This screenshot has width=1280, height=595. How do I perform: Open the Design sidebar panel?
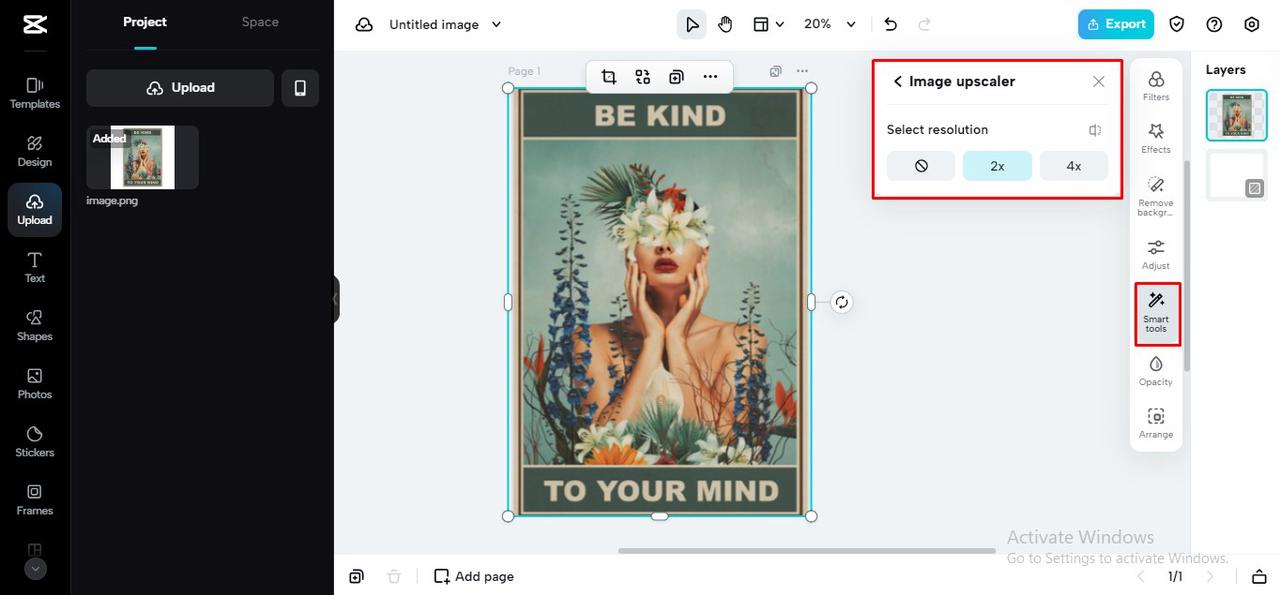35,151
